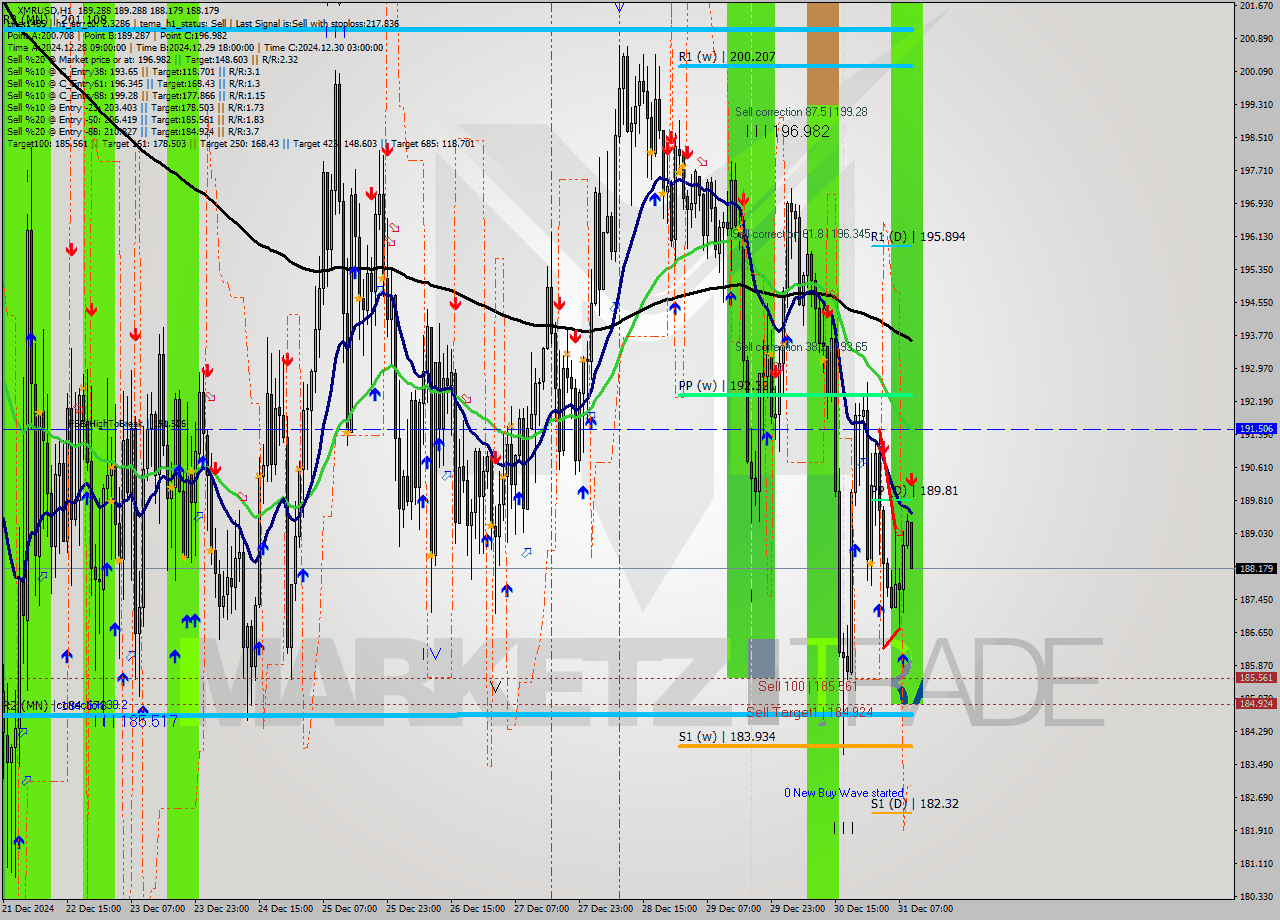Click the Sell 100 | 185.561 label
This screenshot has height=920, width=1280.
point(807,686)
